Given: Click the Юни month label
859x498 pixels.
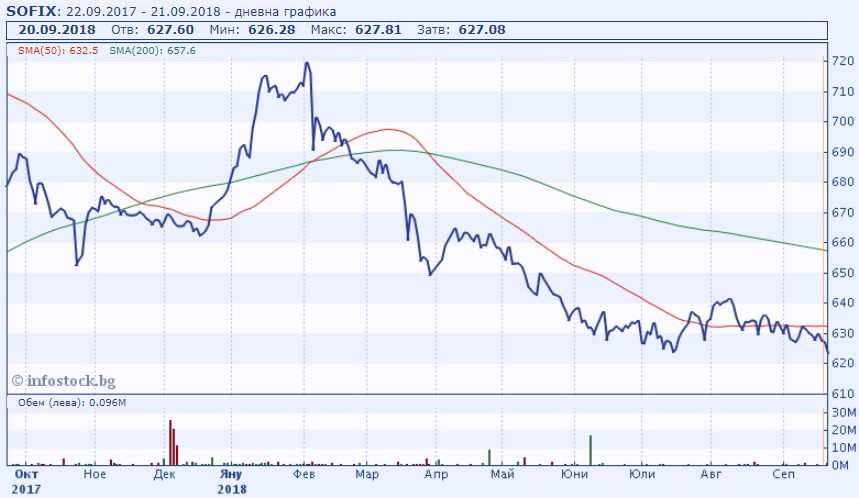Looking at the screenshot, I should click(x=574, y=474).
